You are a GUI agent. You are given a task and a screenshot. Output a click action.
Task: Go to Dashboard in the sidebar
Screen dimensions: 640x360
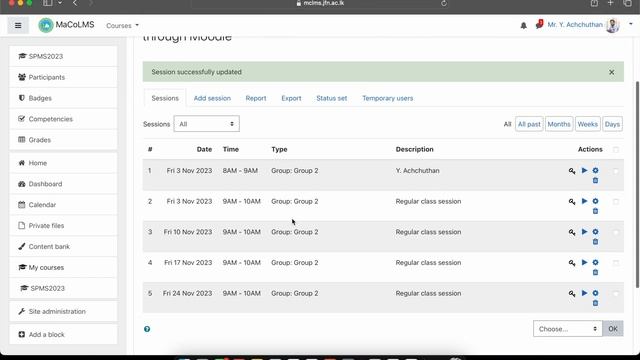[63, 184]
